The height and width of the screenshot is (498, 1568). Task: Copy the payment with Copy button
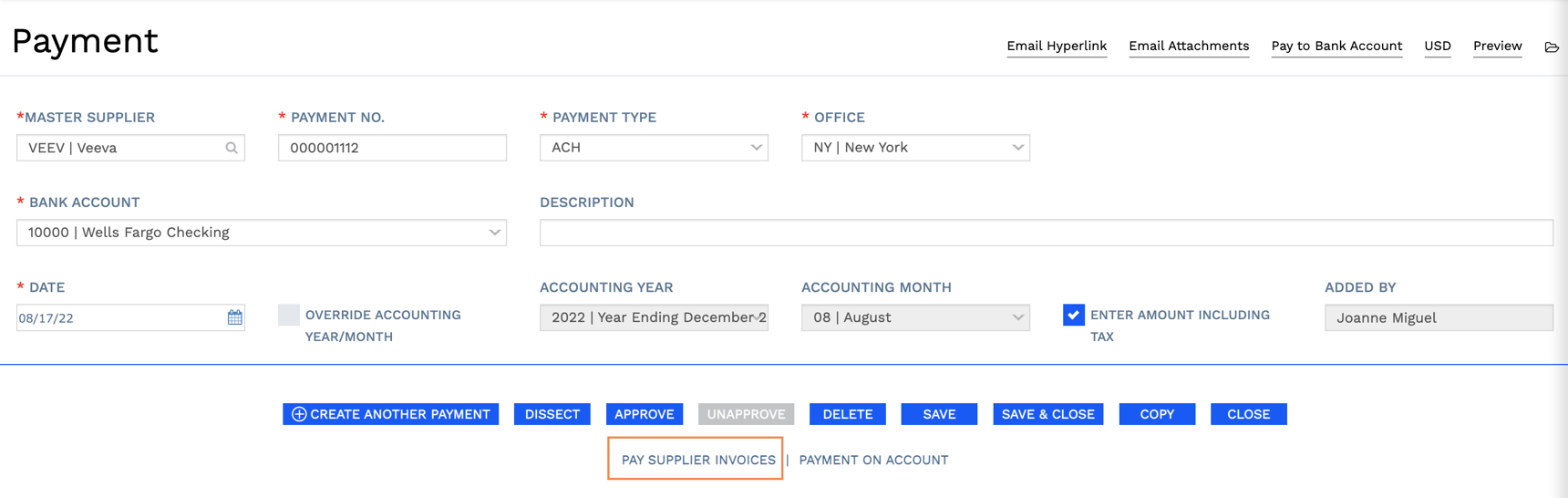[1157, 414]
